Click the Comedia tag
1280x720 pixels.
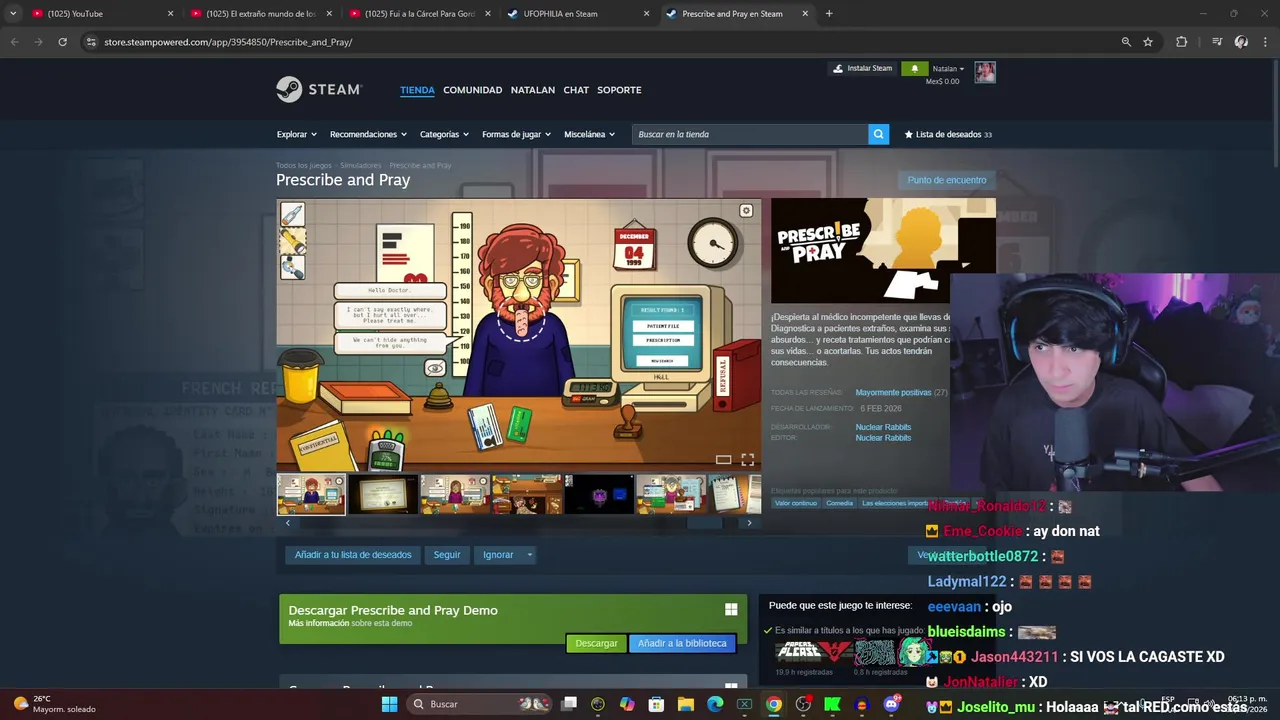pos(840,503)
